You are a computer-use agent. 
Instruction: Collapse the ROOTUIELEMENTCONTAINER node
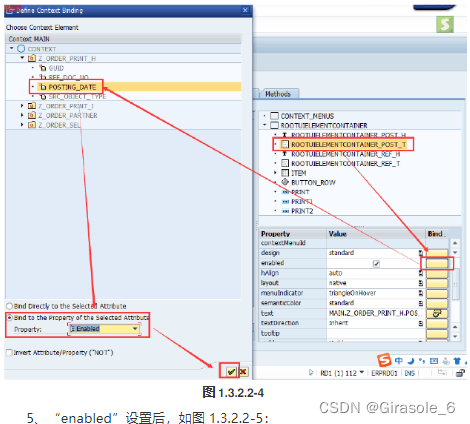[x=265, y=125]
